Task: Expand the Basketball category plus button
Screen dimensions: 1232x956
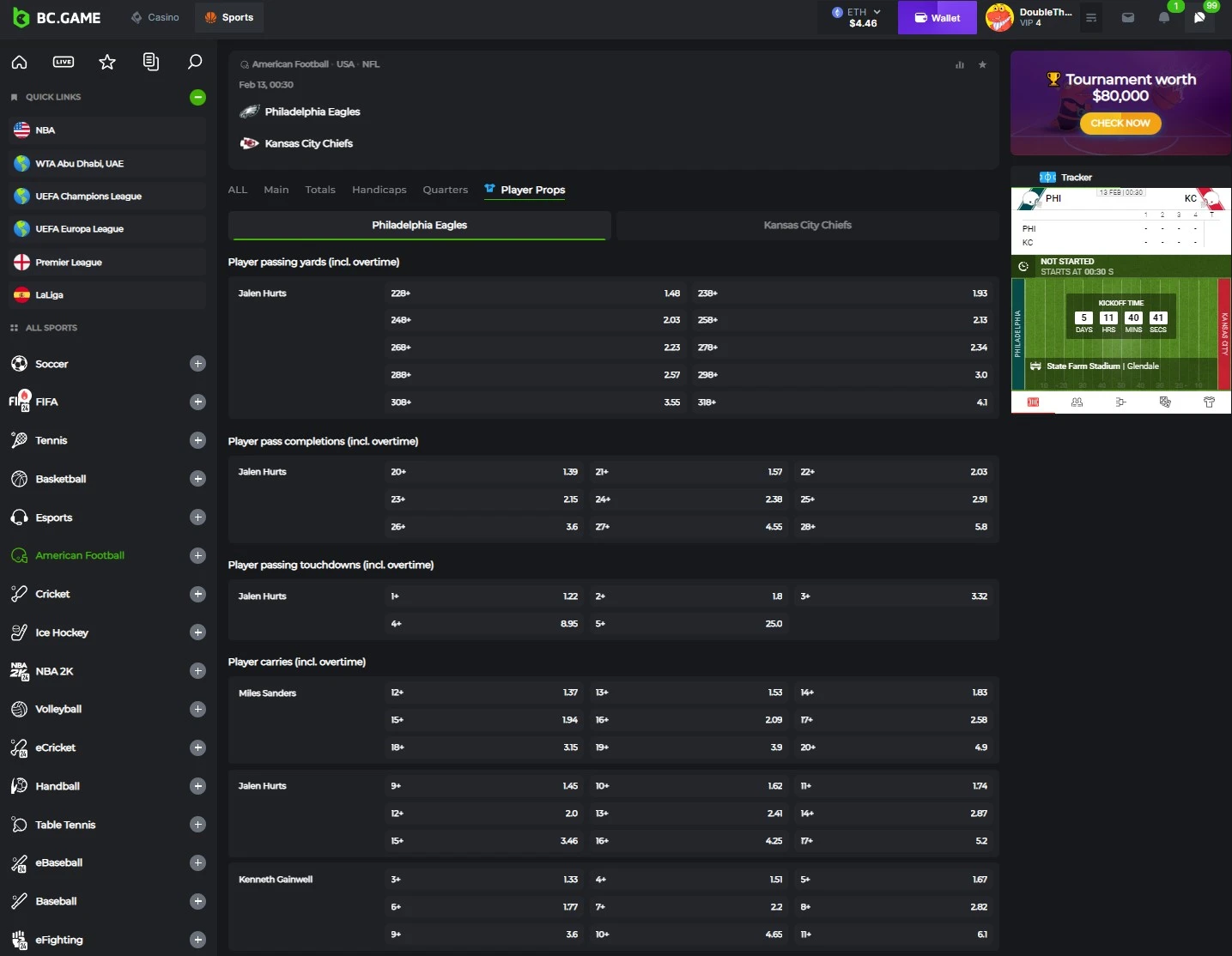Action: point(197,479)
